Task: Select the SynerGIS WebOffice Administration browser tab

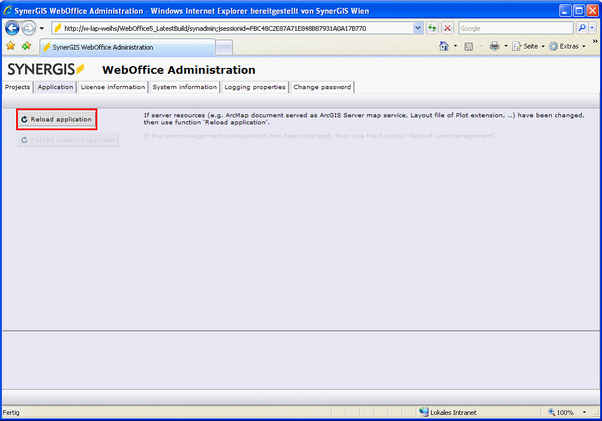Action: [127, 47]
